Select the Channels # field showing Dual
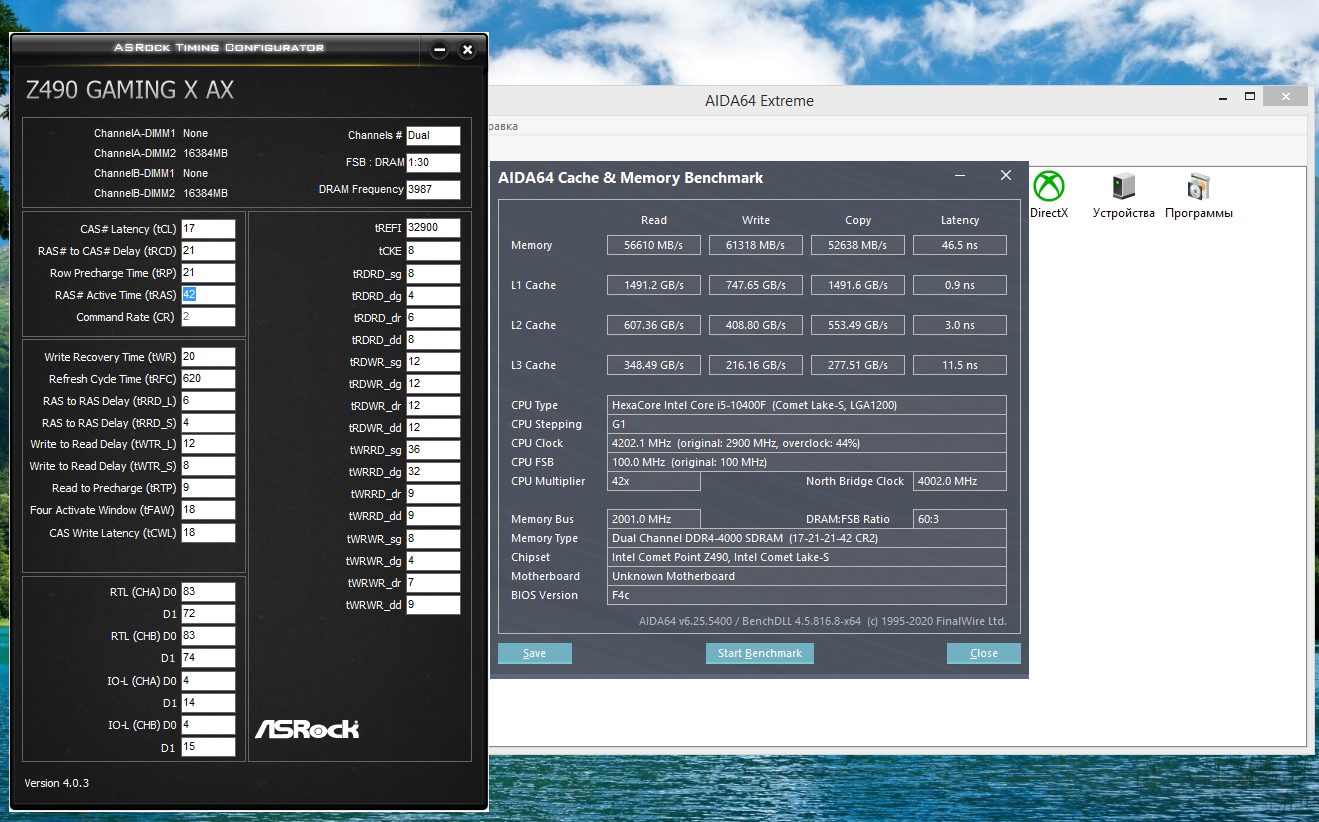Viewport: 1319px width, 822px height. (x=433, y=136)
